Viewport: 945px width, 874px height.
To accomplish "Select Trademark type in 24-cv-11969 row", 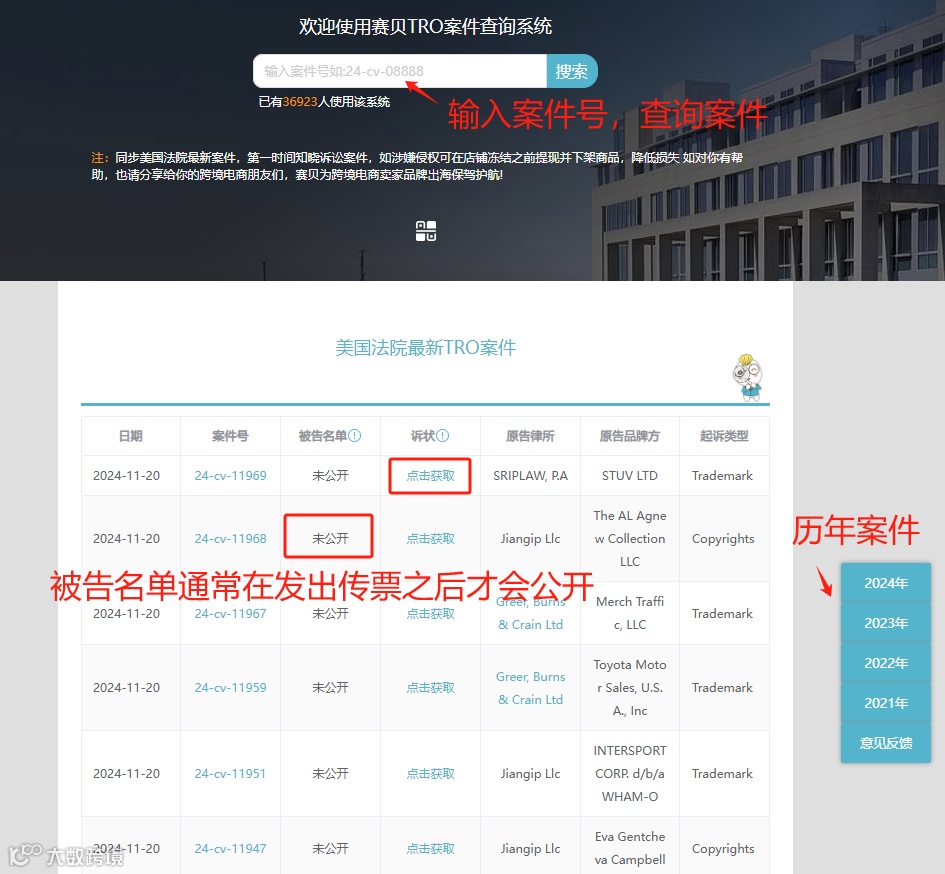I will (x=722, y=476).
